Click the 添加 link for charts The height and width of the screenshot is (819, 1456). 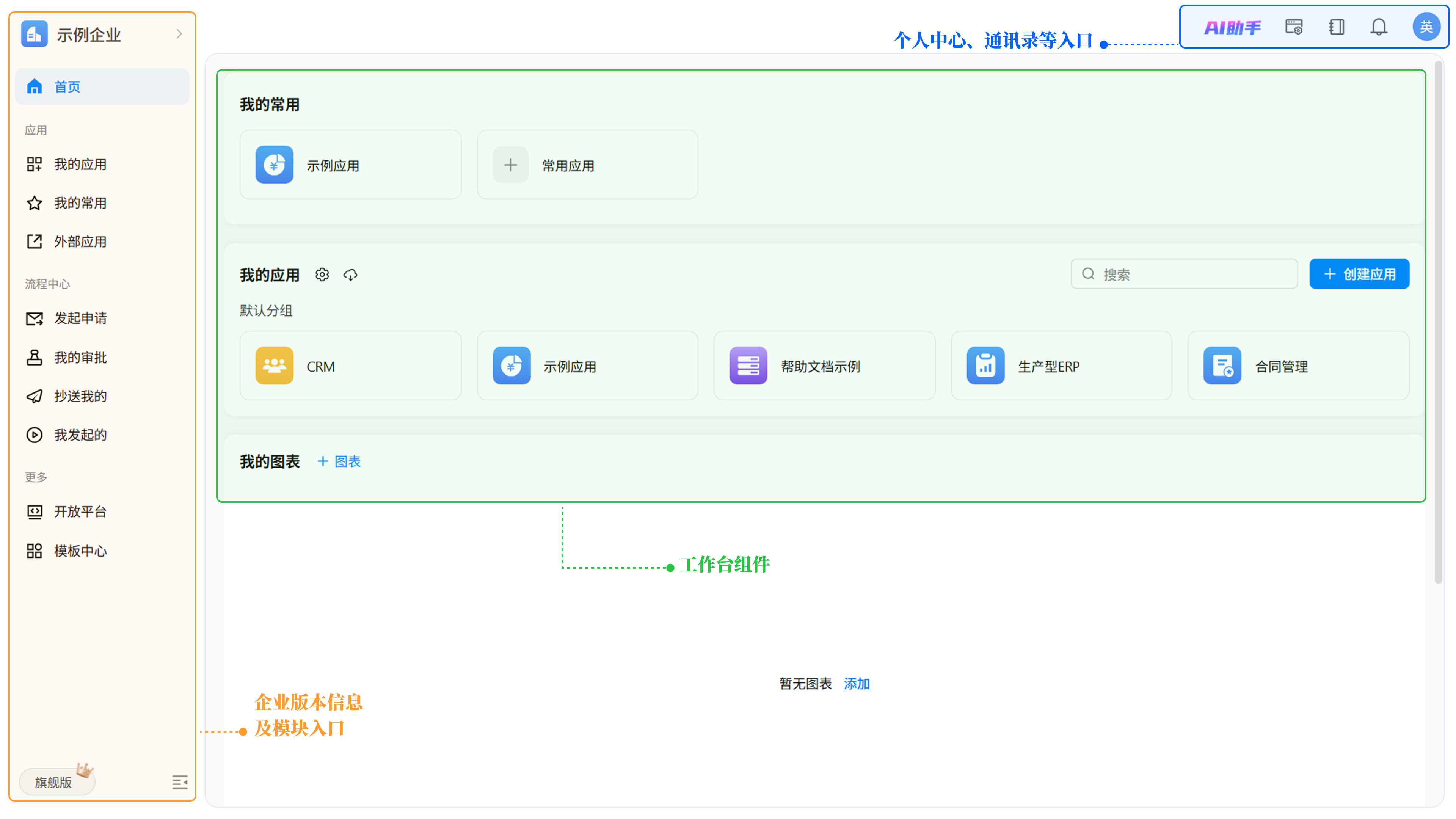pos(856,684)
